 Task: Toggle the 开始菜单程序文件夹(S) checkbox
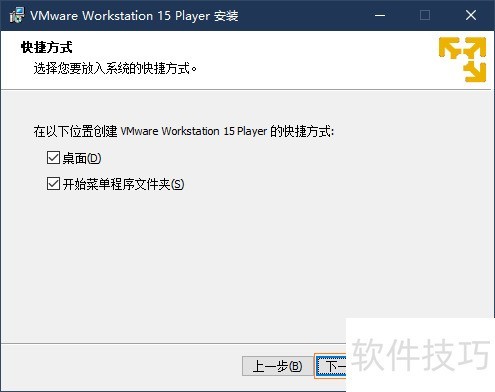coord(53,184)
